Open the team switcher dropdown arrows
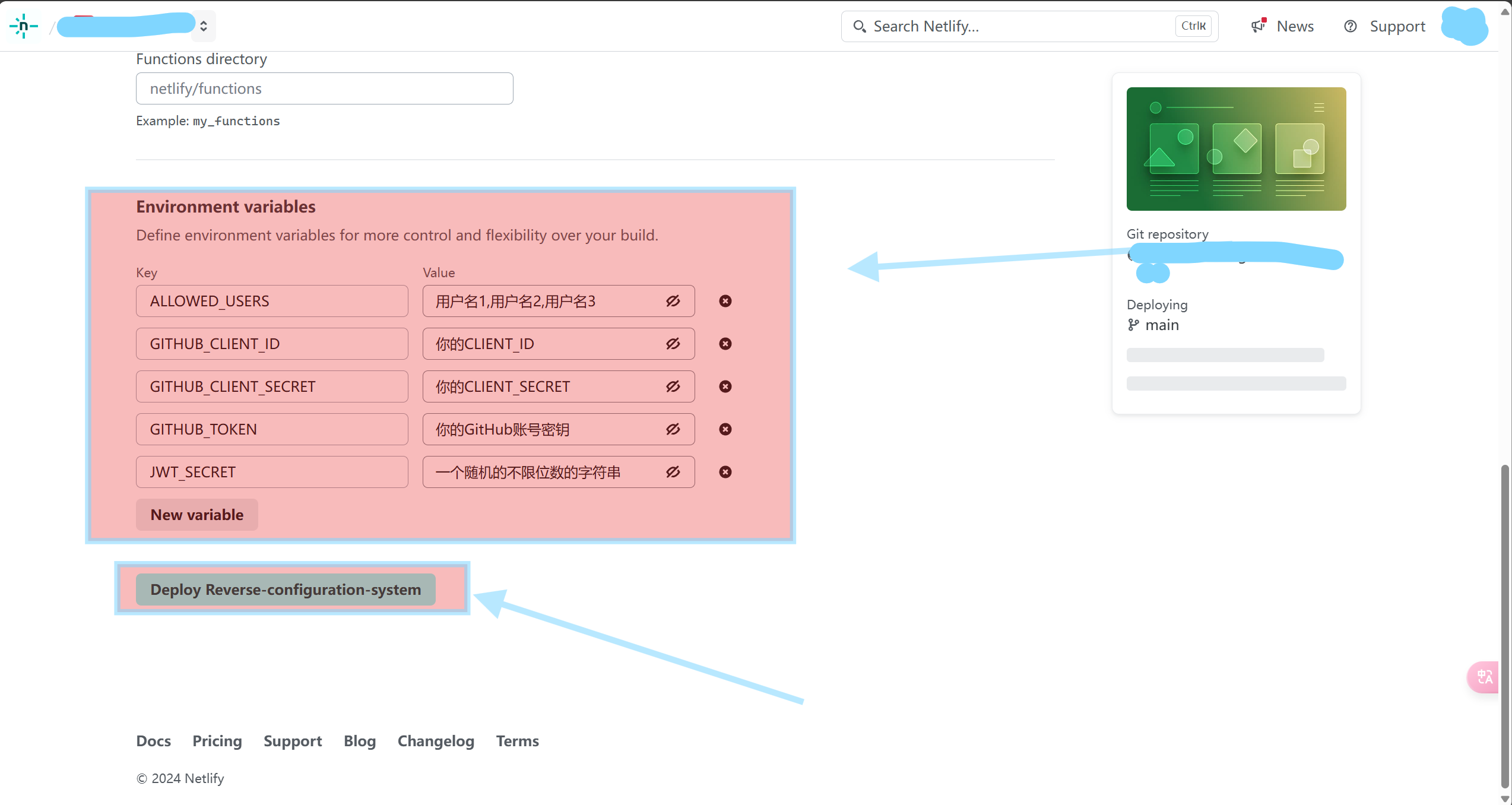Viewport: 1512px width, 805px height. [x=204, y=26]
